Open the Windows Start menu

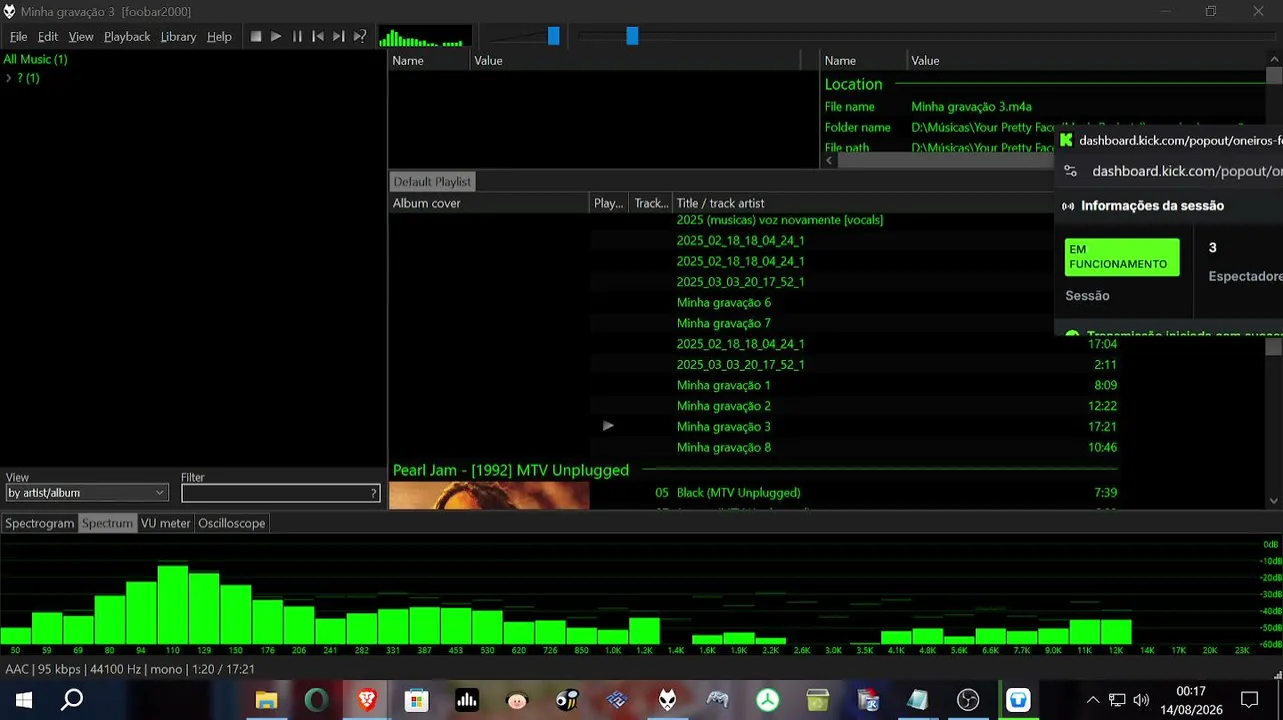click(23, 700)
